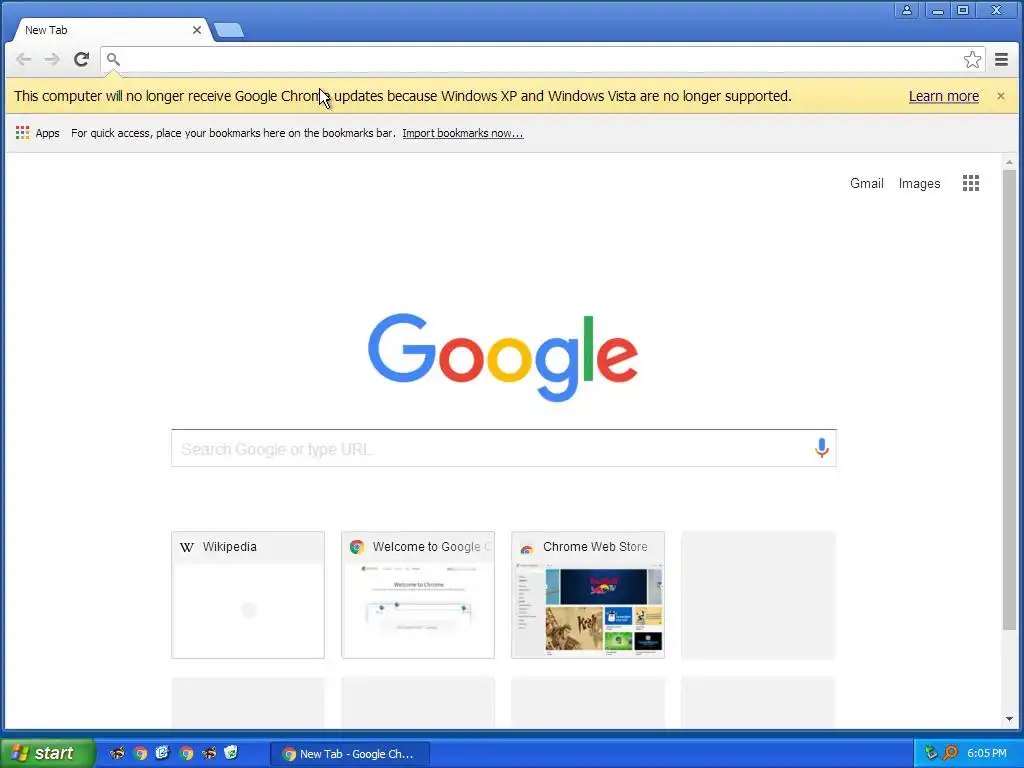This screenshot has height=768, width=1024.
Task: Click the warning text about Chrome updates
Action: [402, 96]
